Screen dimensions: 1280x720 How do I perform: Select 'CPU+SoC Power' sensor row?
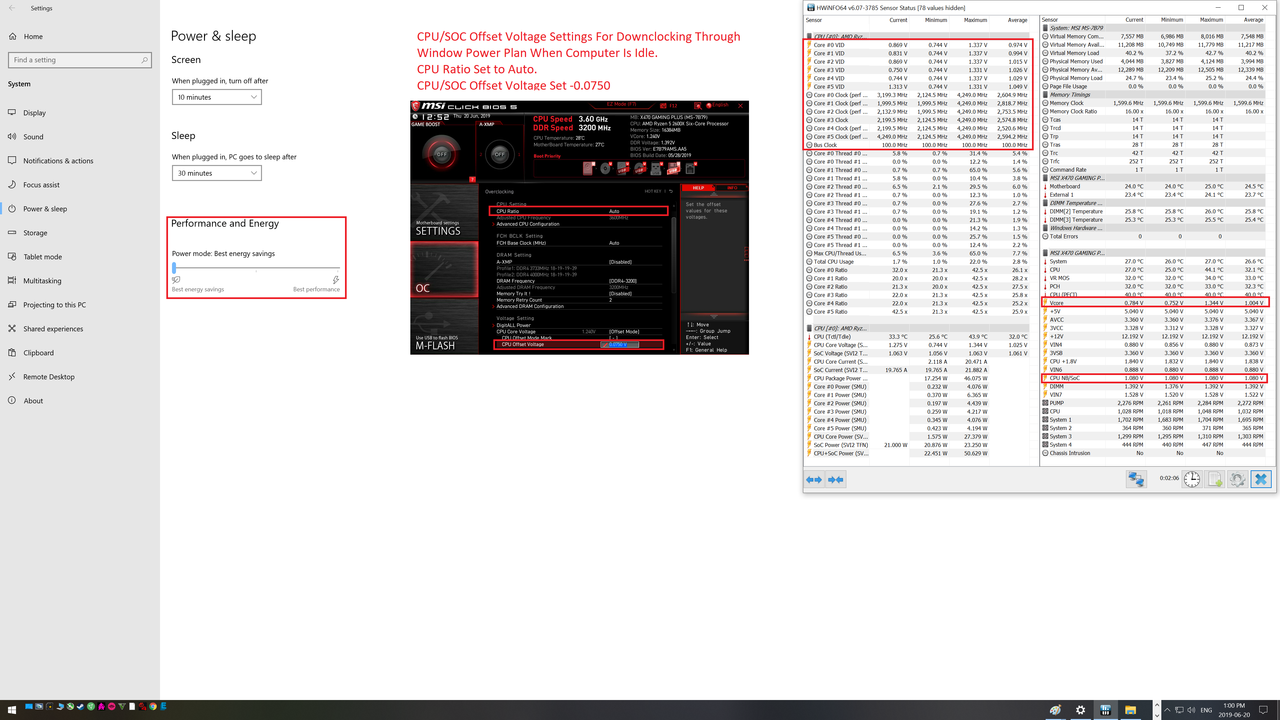[917, 453]
